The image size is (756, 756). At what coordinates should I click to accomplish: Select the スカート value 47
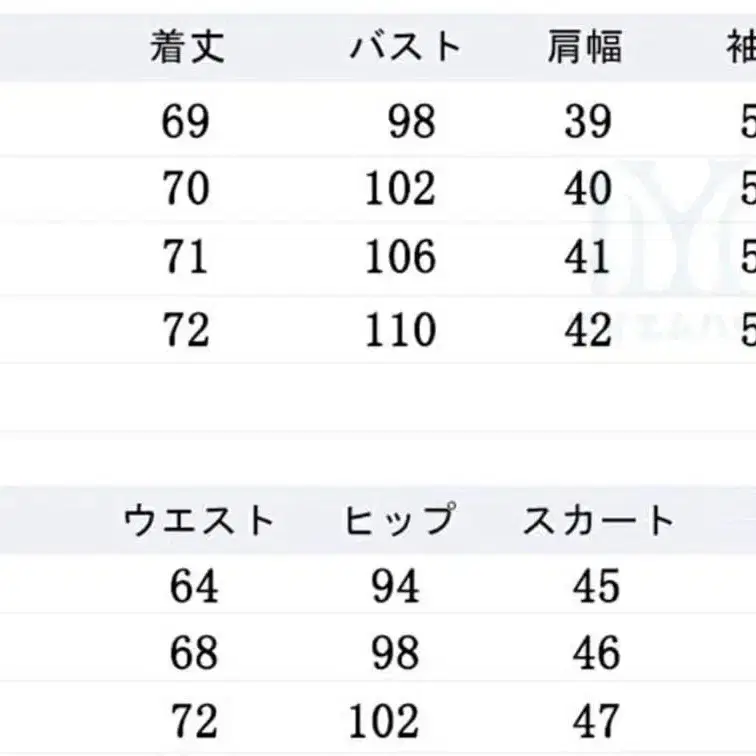[597, 720]
